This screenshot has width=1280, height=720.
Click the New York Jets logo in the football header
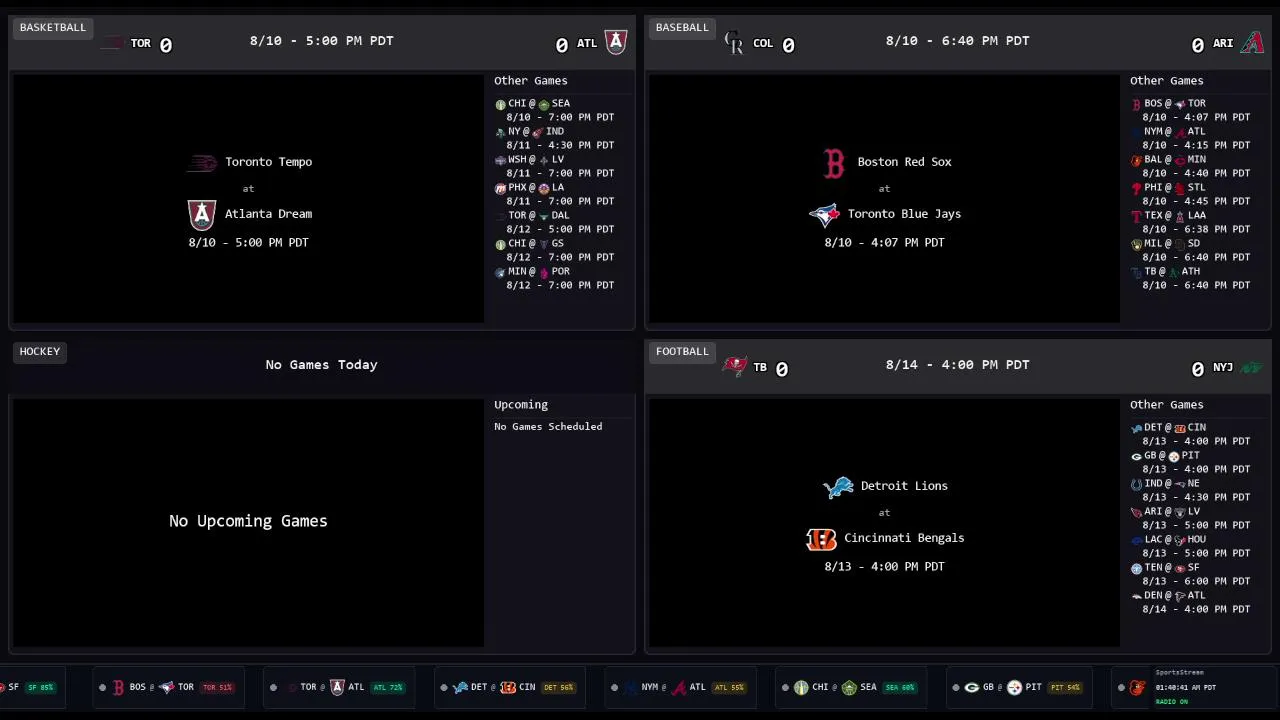(1252, 368)
